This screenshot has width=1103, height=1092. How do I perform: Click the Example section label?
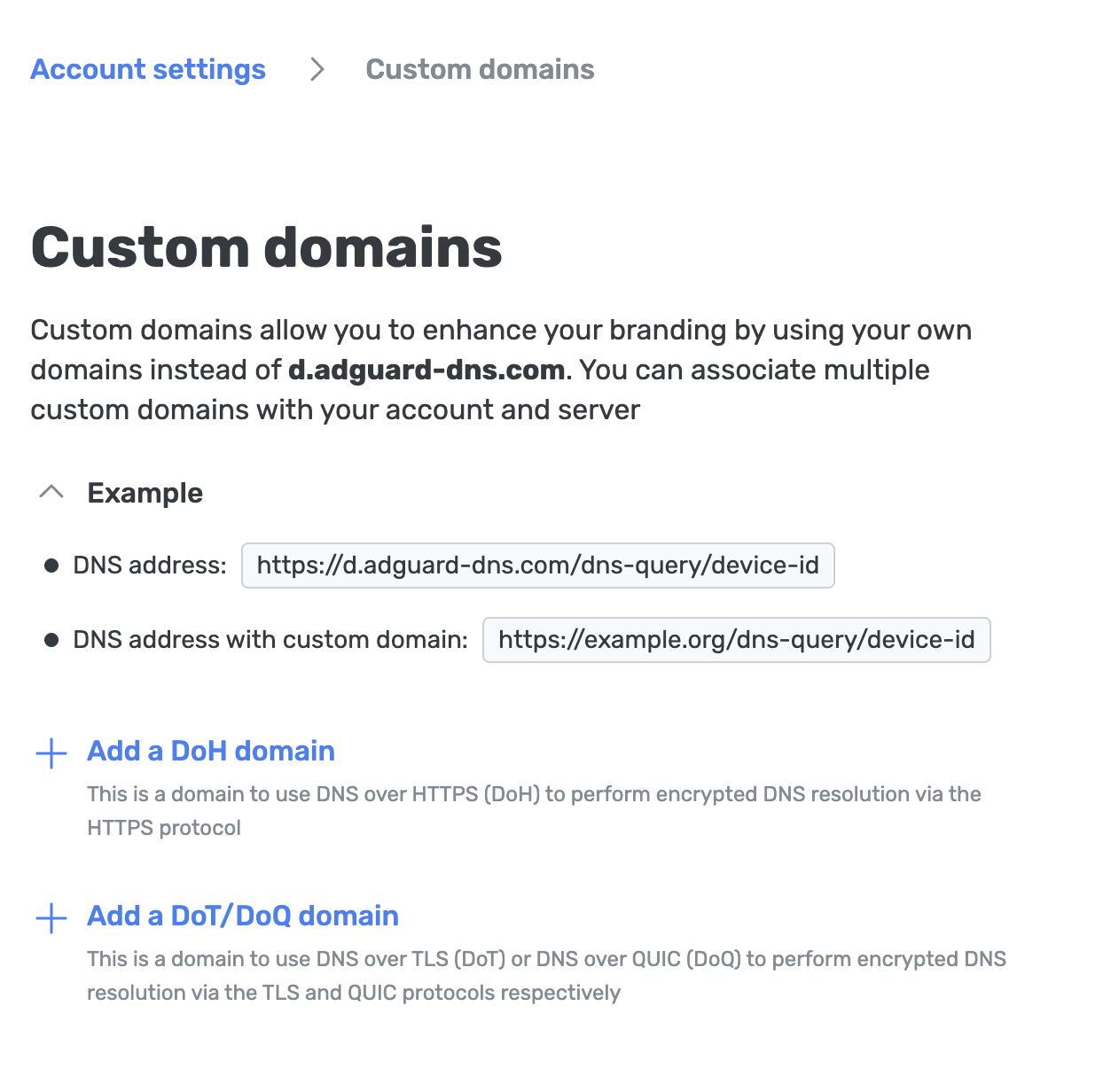[x=145, y=493]
